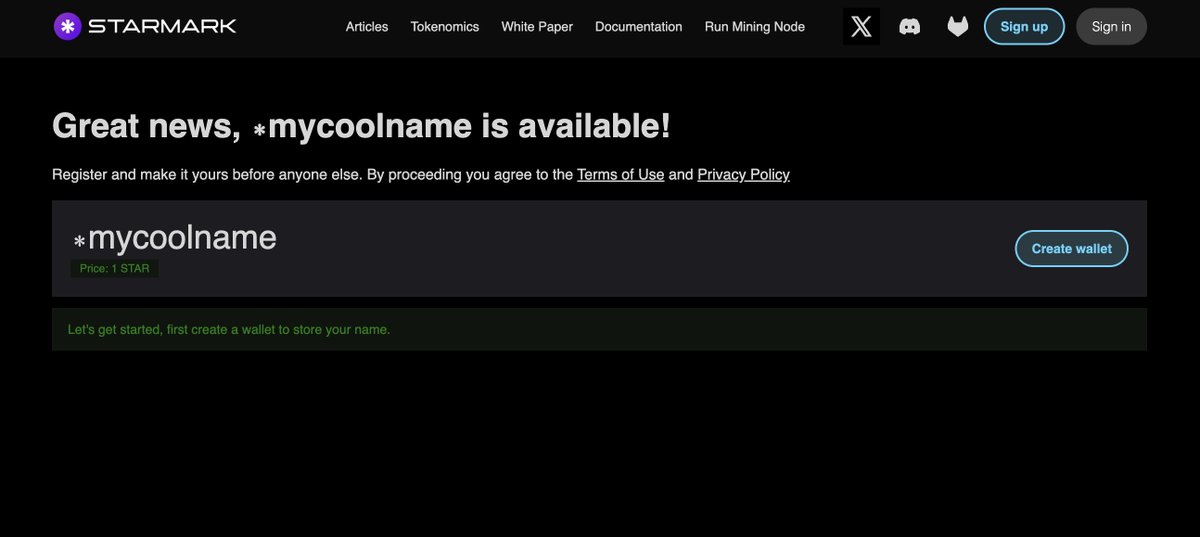Click the Create wallet button
The width and height of the screenshot is (1200, 537).
tap(1072, 249)
